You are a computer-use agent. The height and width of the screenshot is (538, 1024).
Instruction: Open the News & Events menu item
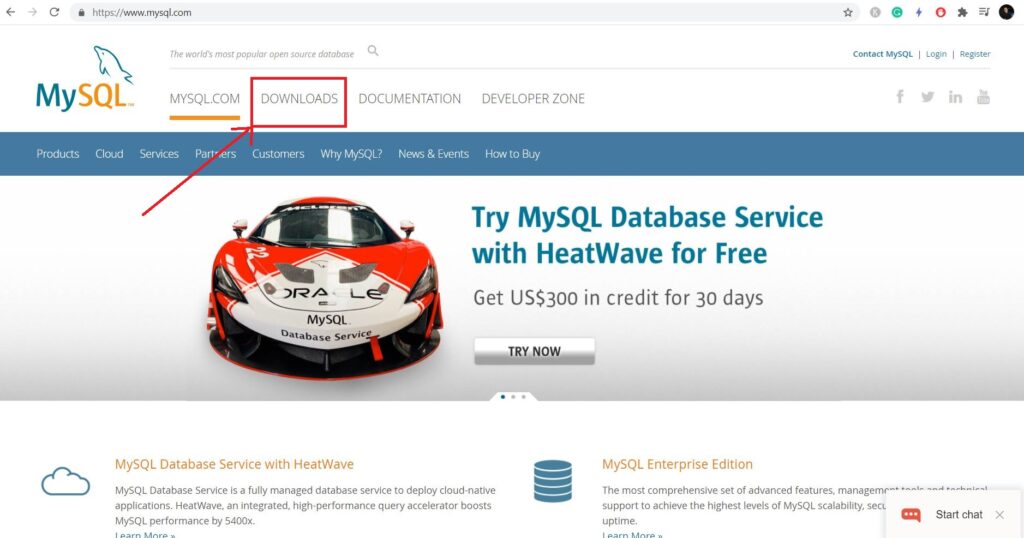click(x=434, y=153)
